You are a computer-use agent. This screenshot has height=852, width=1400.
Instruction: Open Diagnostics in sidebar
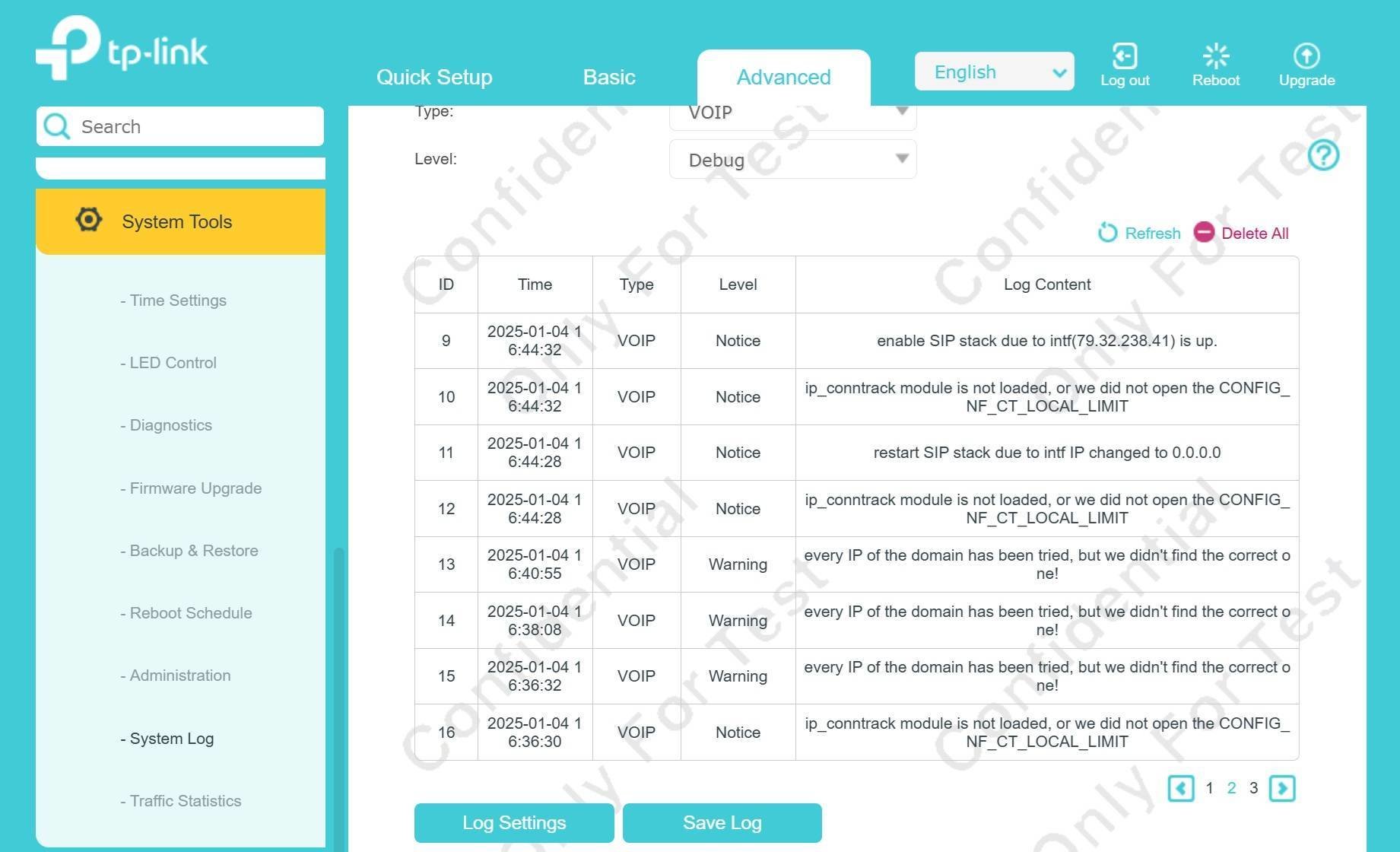(166, 425)
